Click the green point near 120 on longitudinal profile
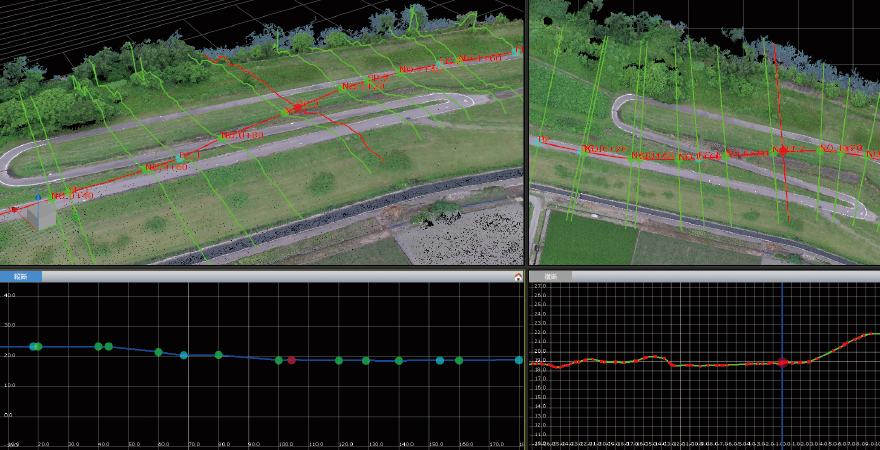Image resolution: width=880 pixels, height=450 pixels. coord(339,360)
